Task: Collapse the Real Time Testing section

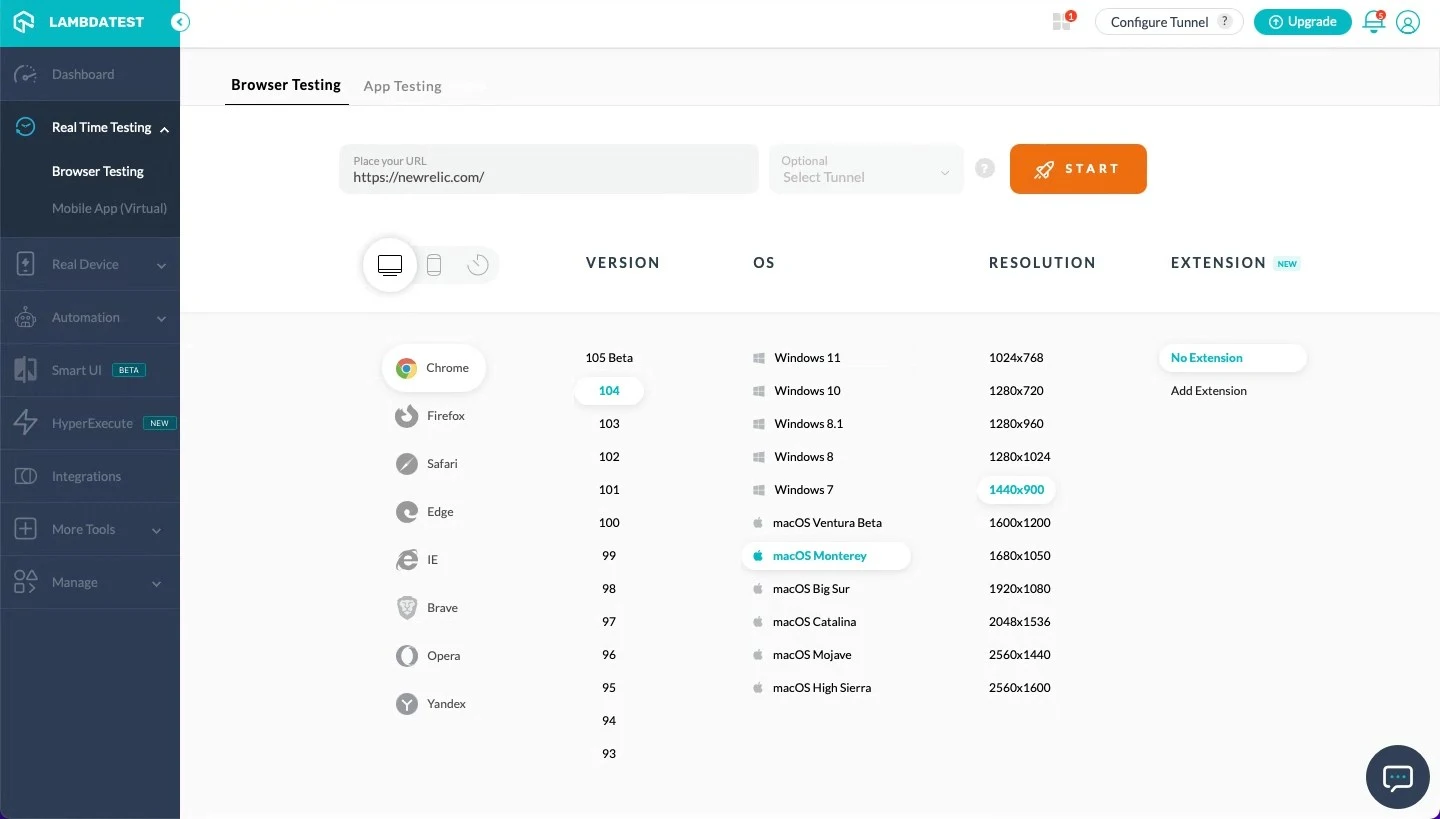Action: click(x=164, y=128)
